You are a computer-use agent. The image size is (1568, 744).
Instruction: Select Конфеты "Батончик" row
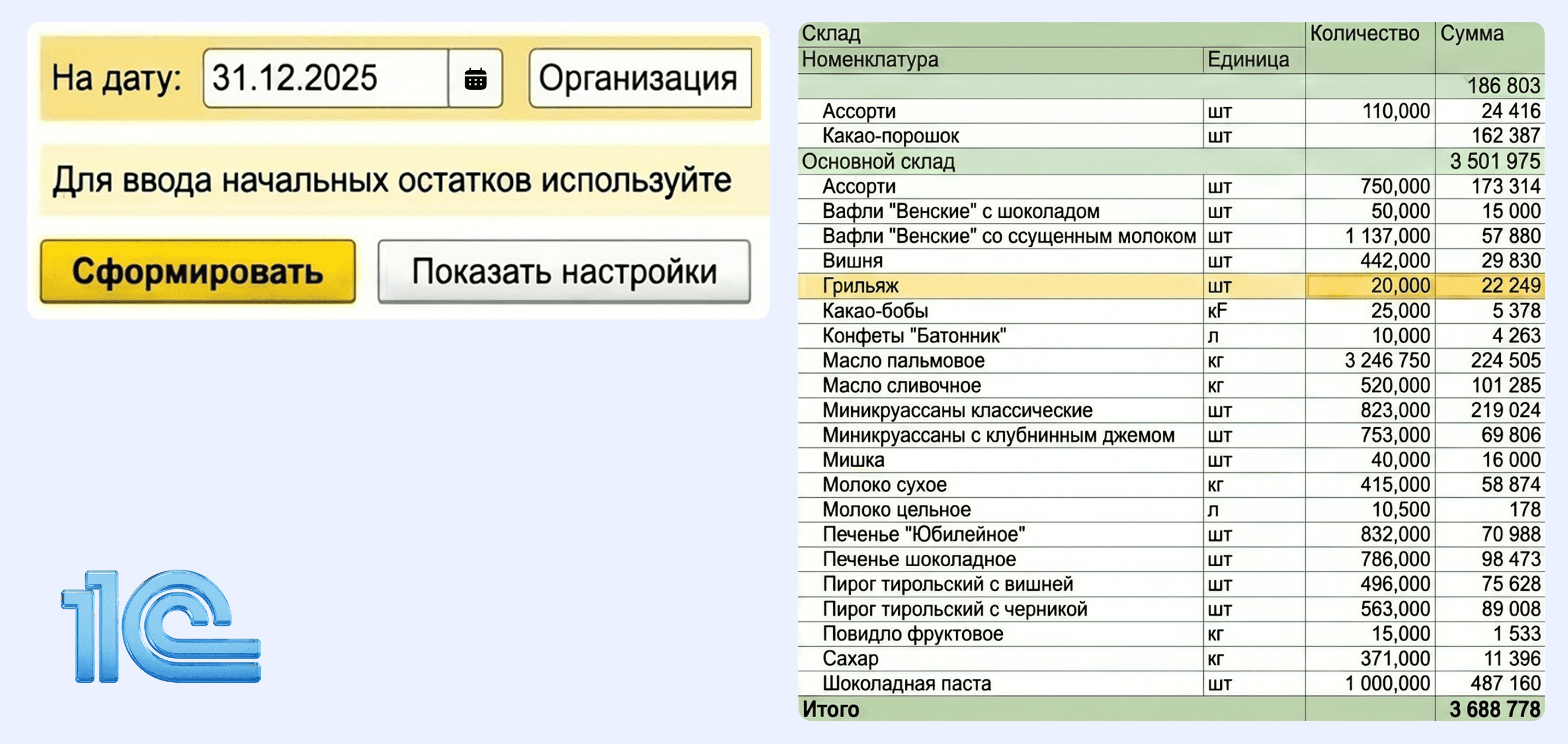click(1171, 336)
